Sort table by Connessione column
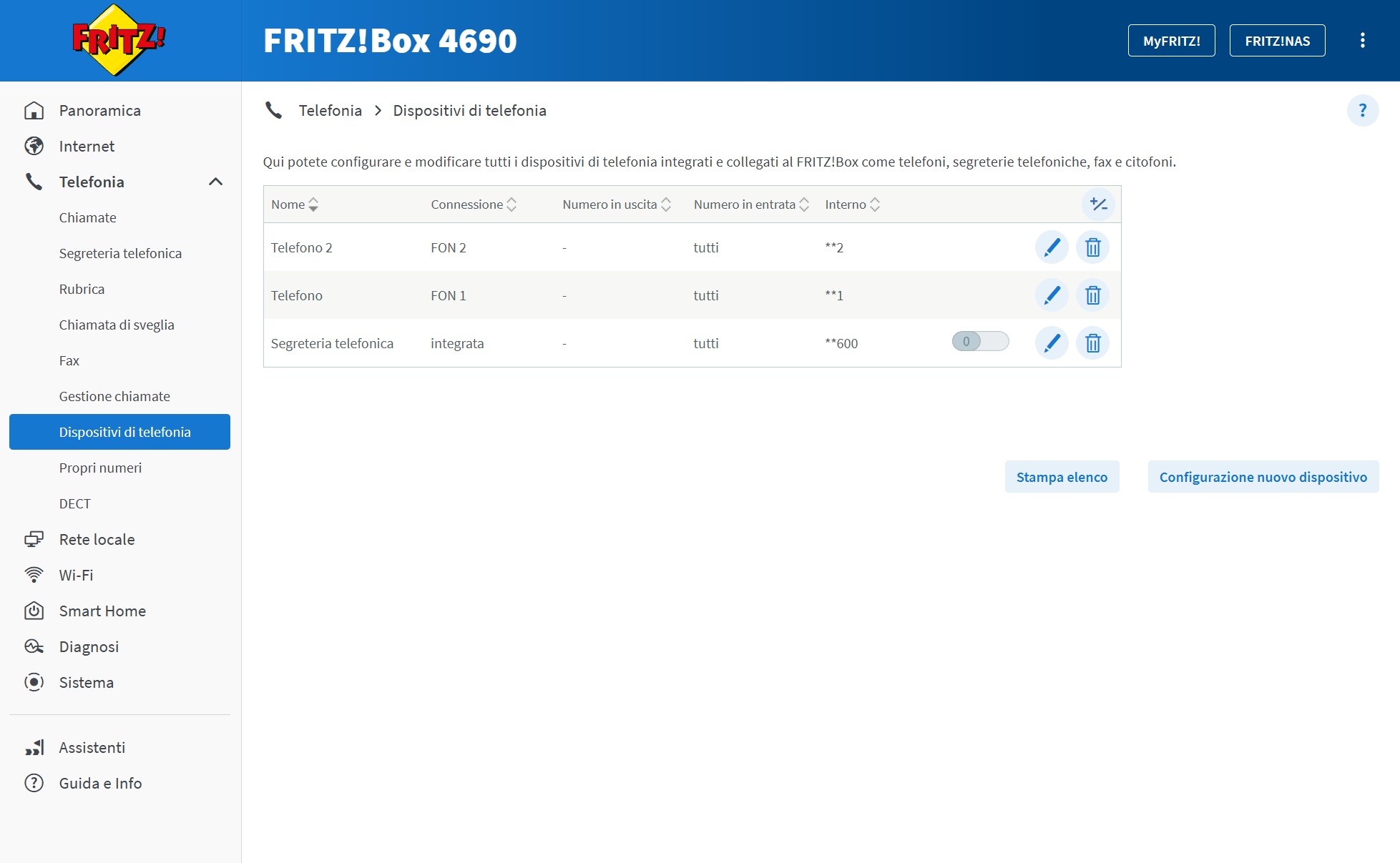The image size is (1400, 863). (474, 204)
